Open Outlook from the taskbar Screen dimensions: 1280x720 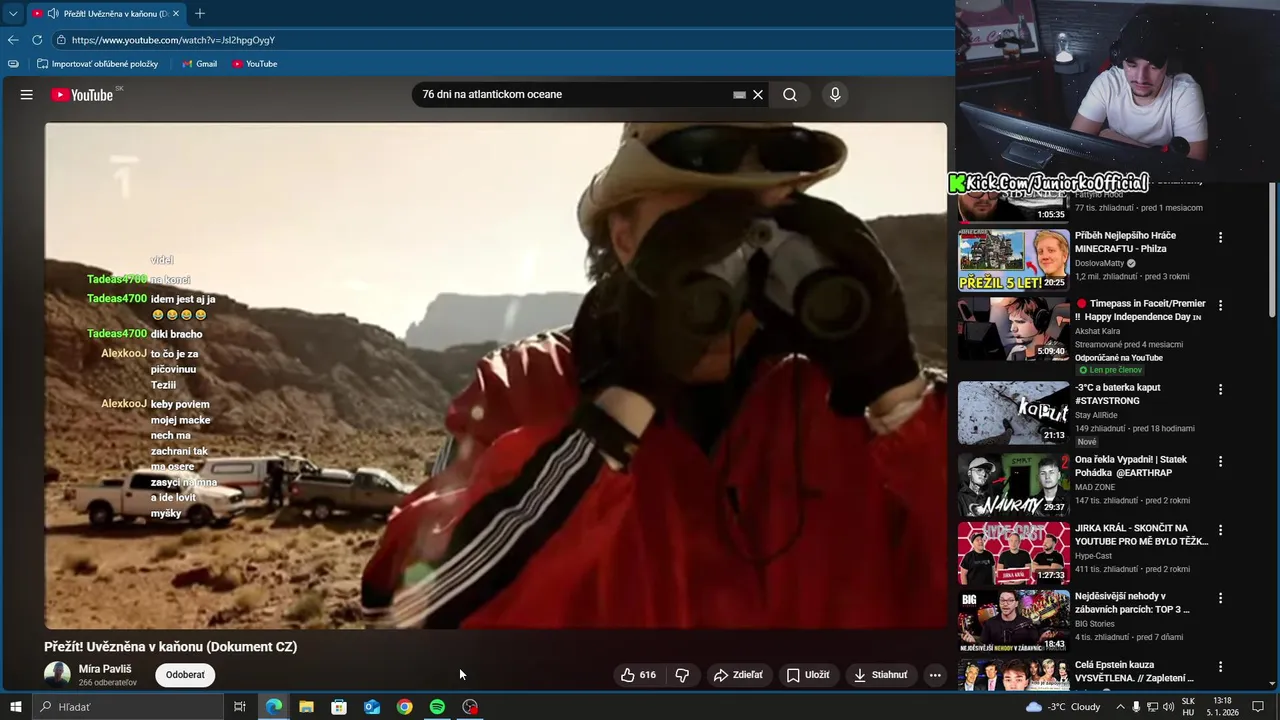372,707
